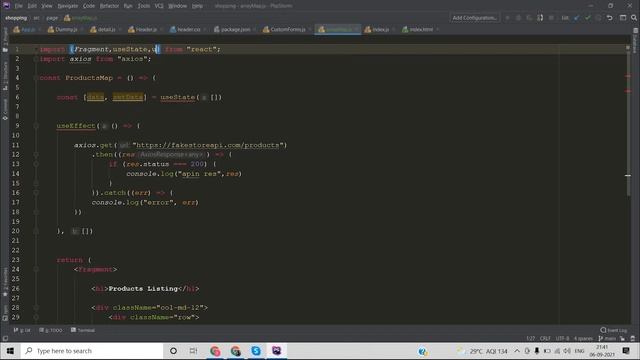
Task: Switch to the header.css tab
Action: pos(188,29)
